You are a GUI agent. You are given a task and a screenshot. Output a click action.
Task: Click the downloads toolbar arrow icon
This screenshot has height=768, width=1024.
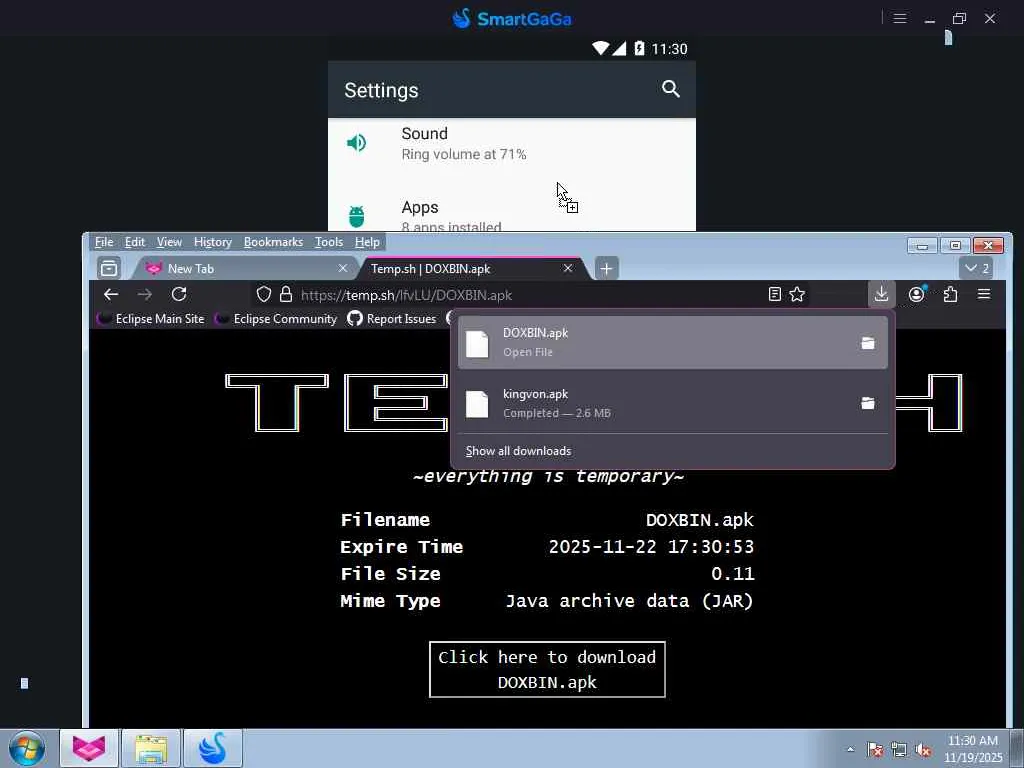[882, 295]
